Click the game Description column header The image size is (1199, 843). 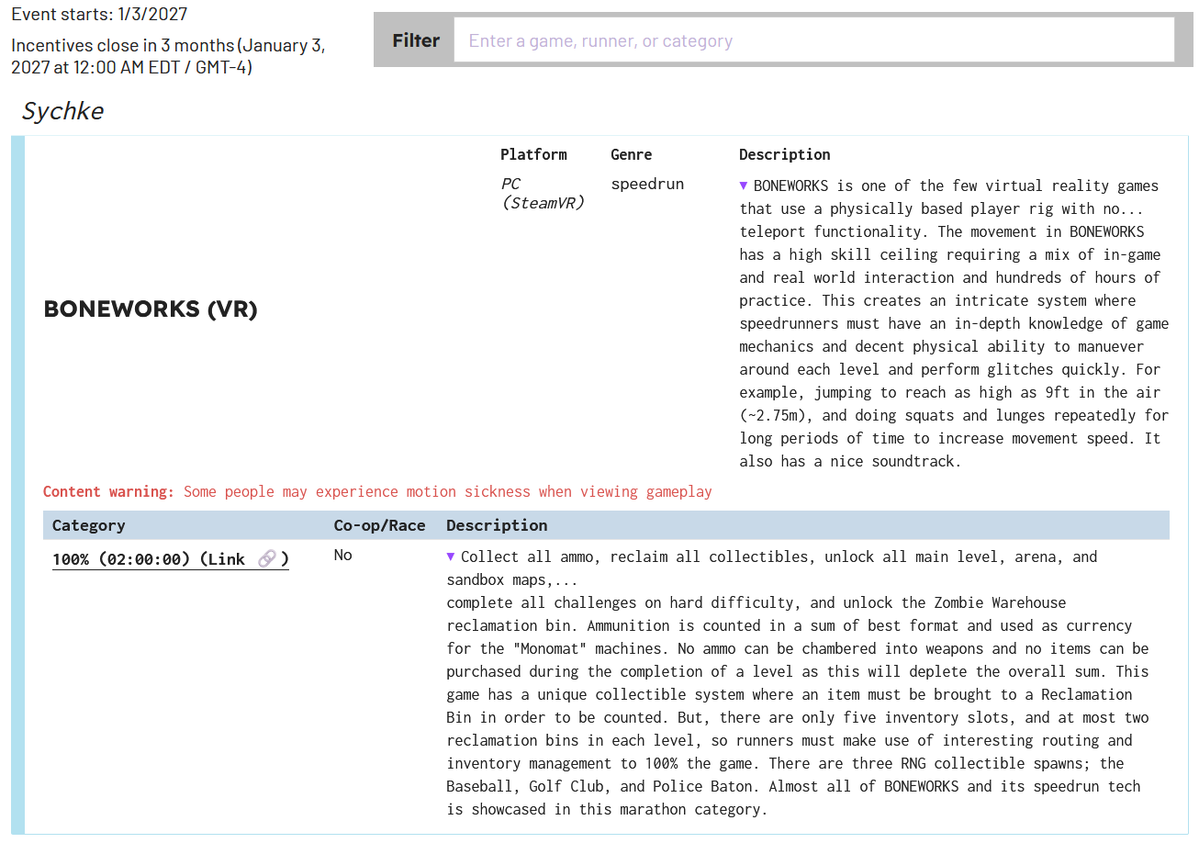pos(785,155)
